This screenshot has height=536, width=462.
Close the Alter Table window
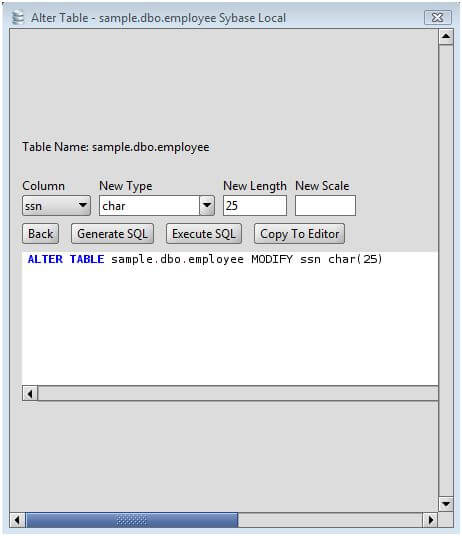438,17
